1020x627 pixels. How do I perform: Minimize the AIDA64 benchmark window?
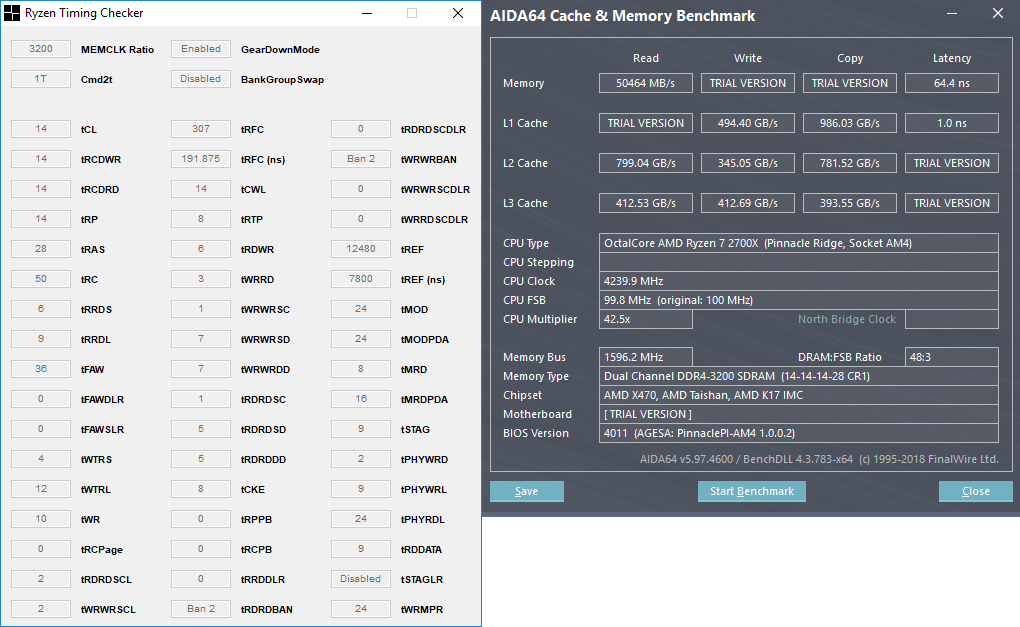(952, 14)
